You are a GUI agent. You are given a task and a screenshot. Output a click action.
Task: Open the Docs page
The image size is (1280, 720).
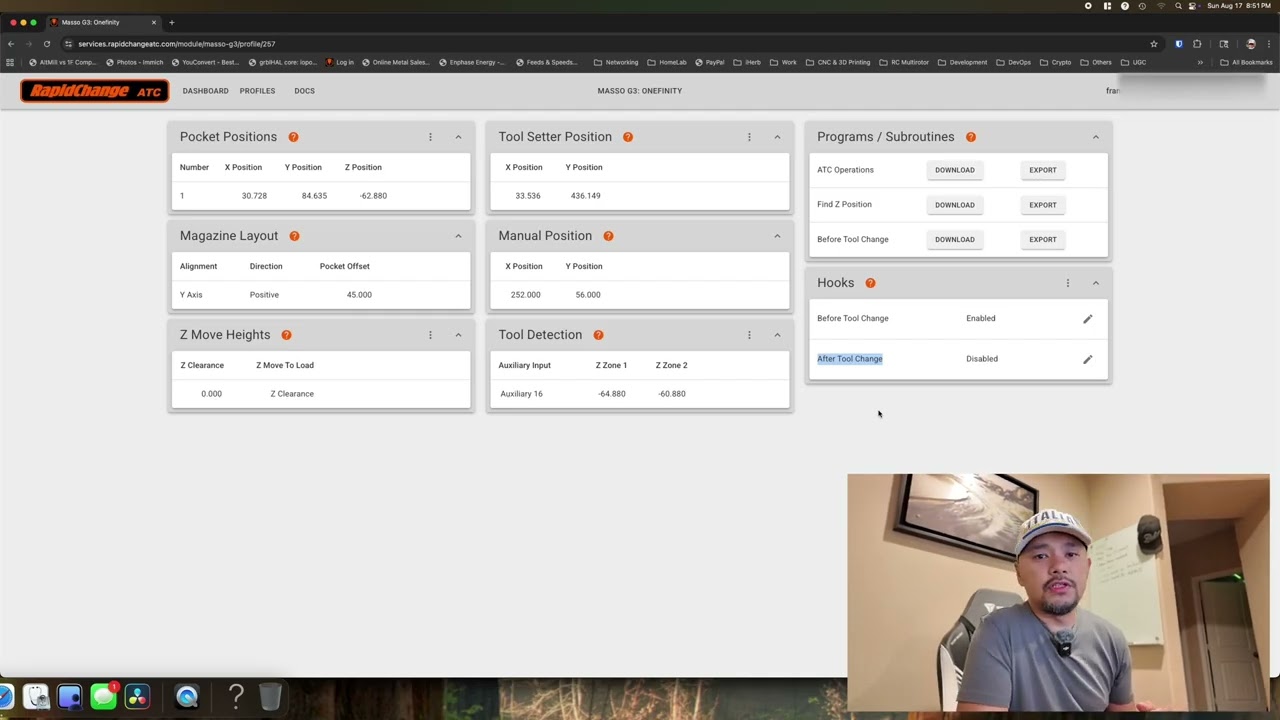click(304, 91)
